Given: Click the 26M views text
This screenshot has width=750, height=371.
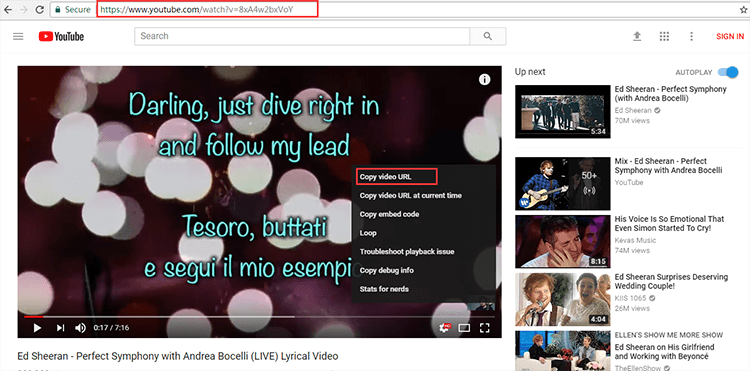Looking at the screenshot, I should [632, 308].
